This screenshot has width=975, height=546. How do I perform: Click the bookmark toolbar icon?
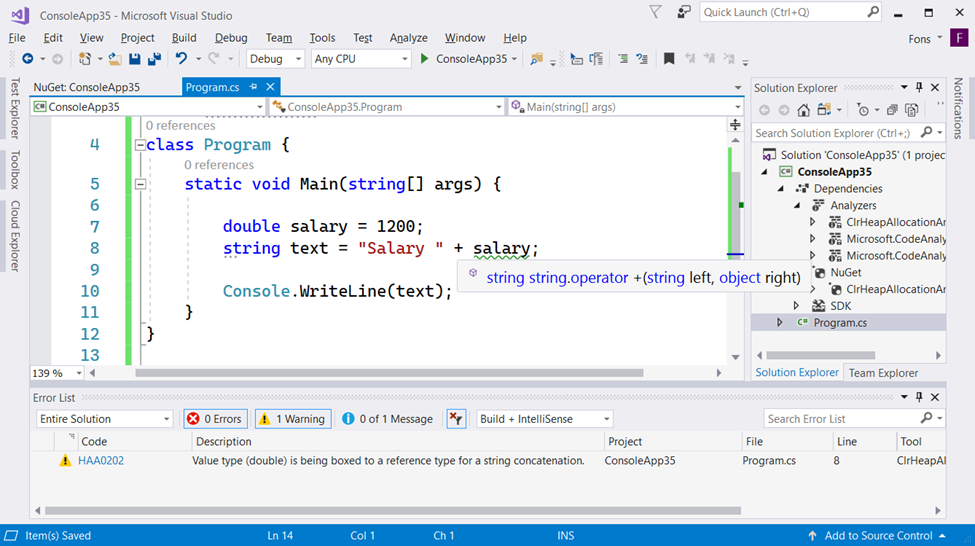click(669, 58)
